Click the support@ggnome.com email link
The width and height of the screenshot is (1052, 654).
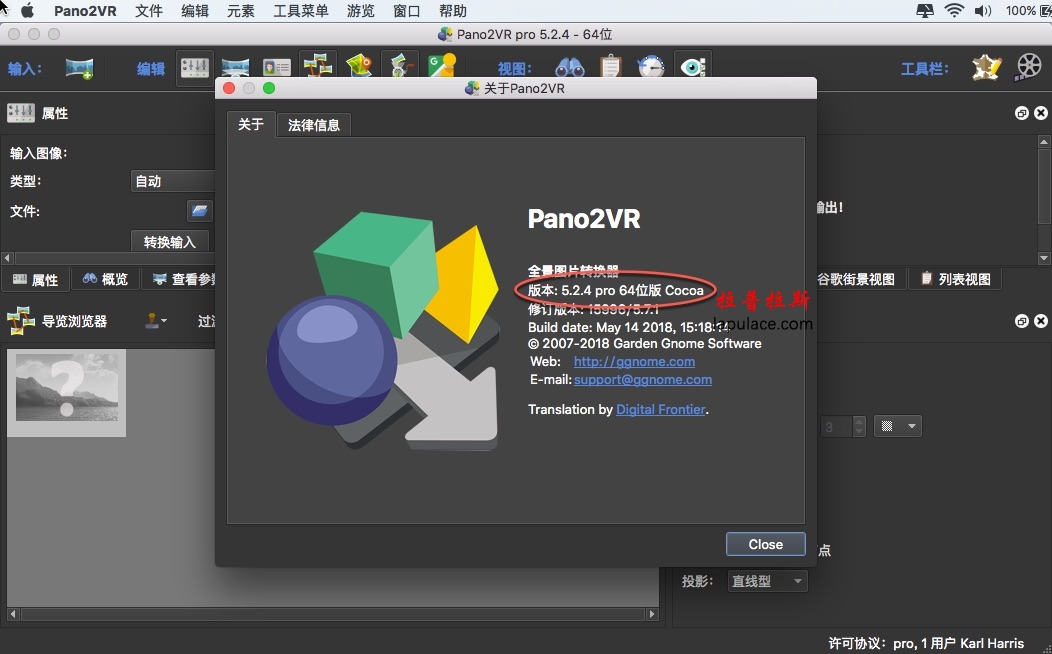pos(643,380)
